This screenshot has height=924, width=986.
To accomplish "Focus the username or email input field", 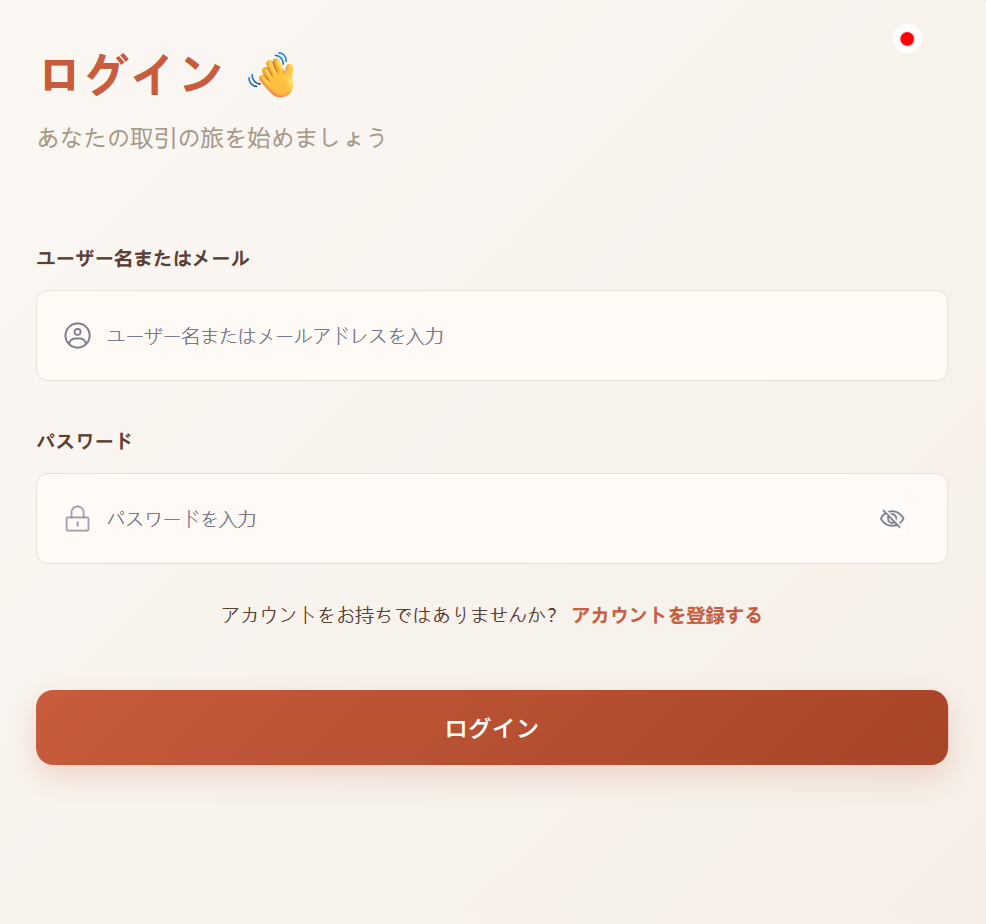I will [520, 336].
